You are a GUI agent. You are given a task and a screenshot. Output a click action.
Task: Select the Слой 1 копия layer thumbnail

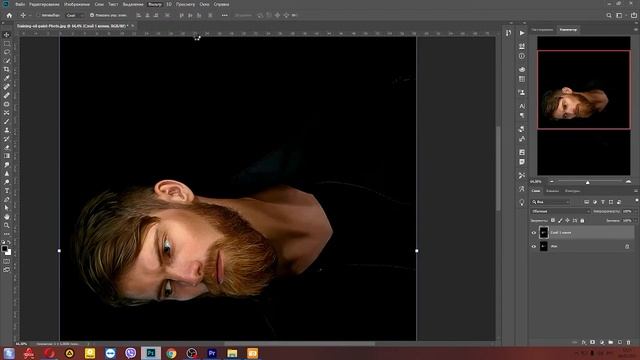[x=544, y=233]
